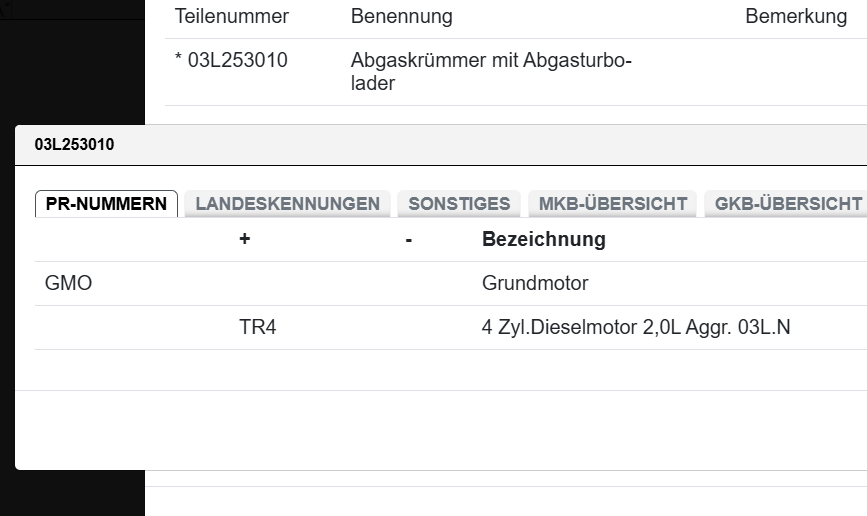Select the SONSTIGES tab
This screenshot has height=516, width=867.
459,203
